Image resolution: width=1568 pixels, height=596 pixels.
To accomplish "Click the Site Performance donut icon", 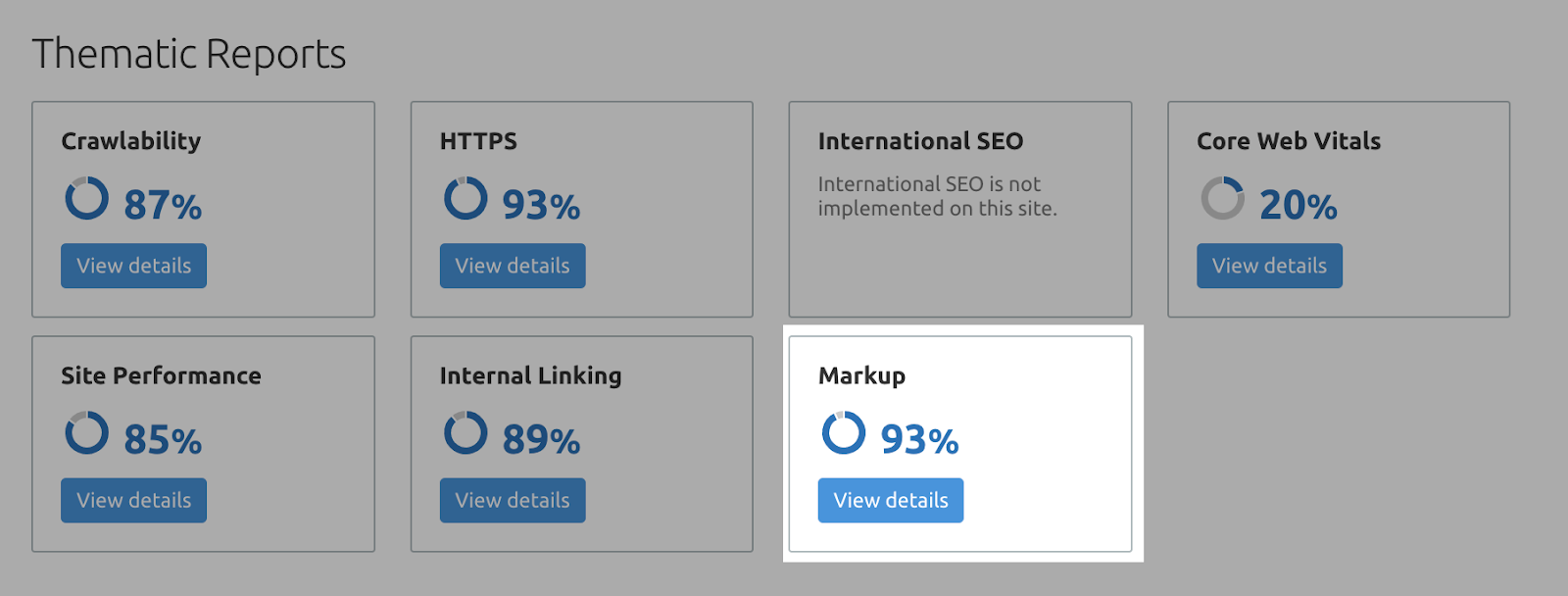I will [x=86, y=432].
